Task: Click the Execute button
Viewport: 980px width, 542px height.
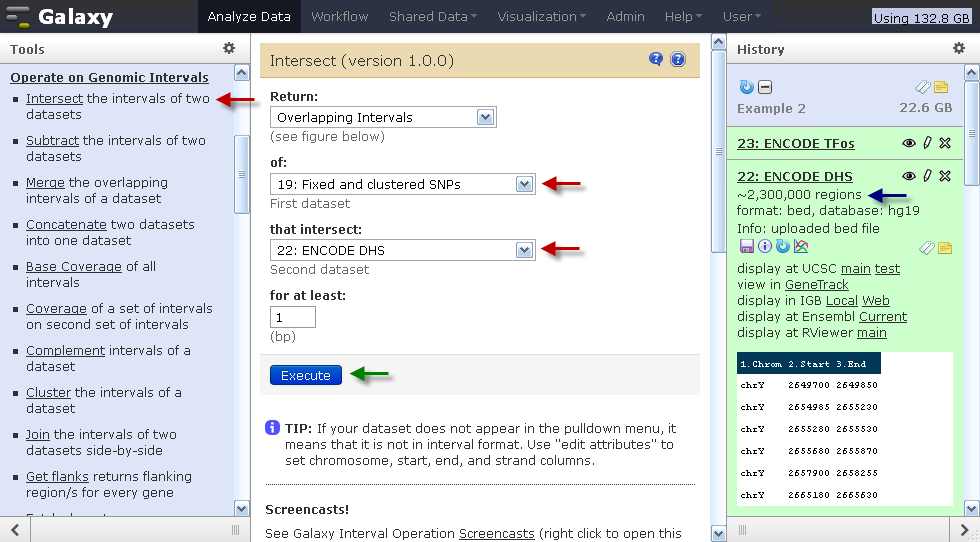Action: (x=306, y=375)
